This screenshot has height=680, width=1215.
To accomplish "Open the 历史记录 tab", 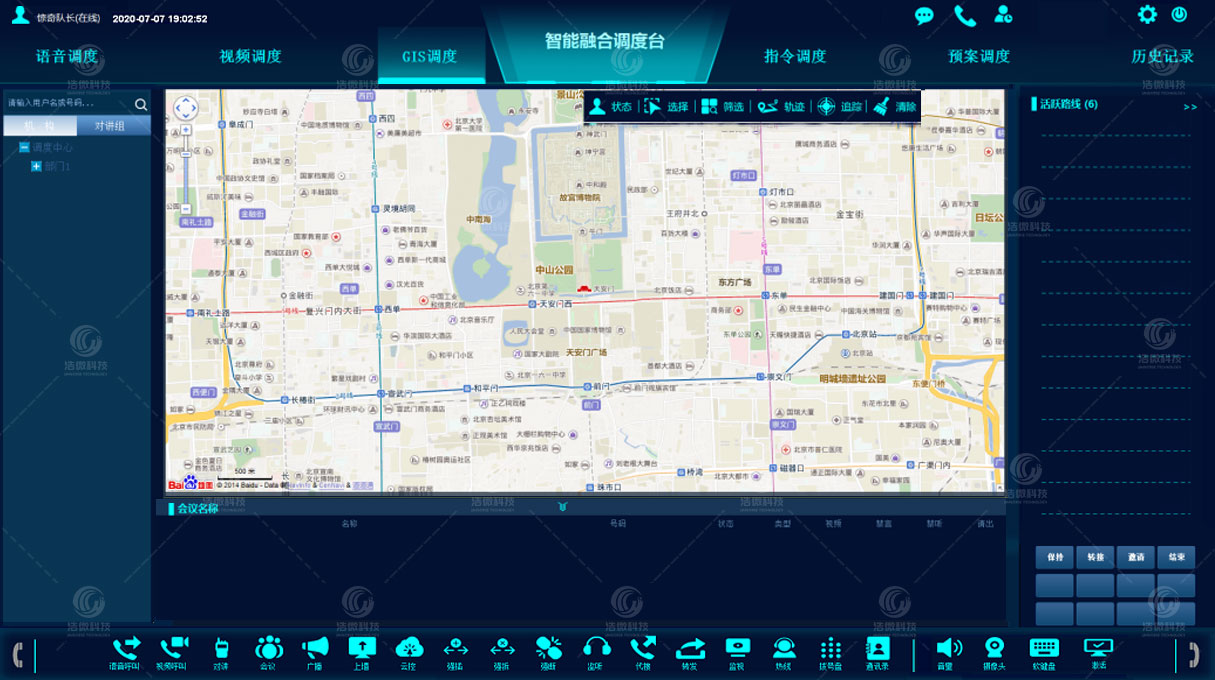I will [x=1162, y=57].
